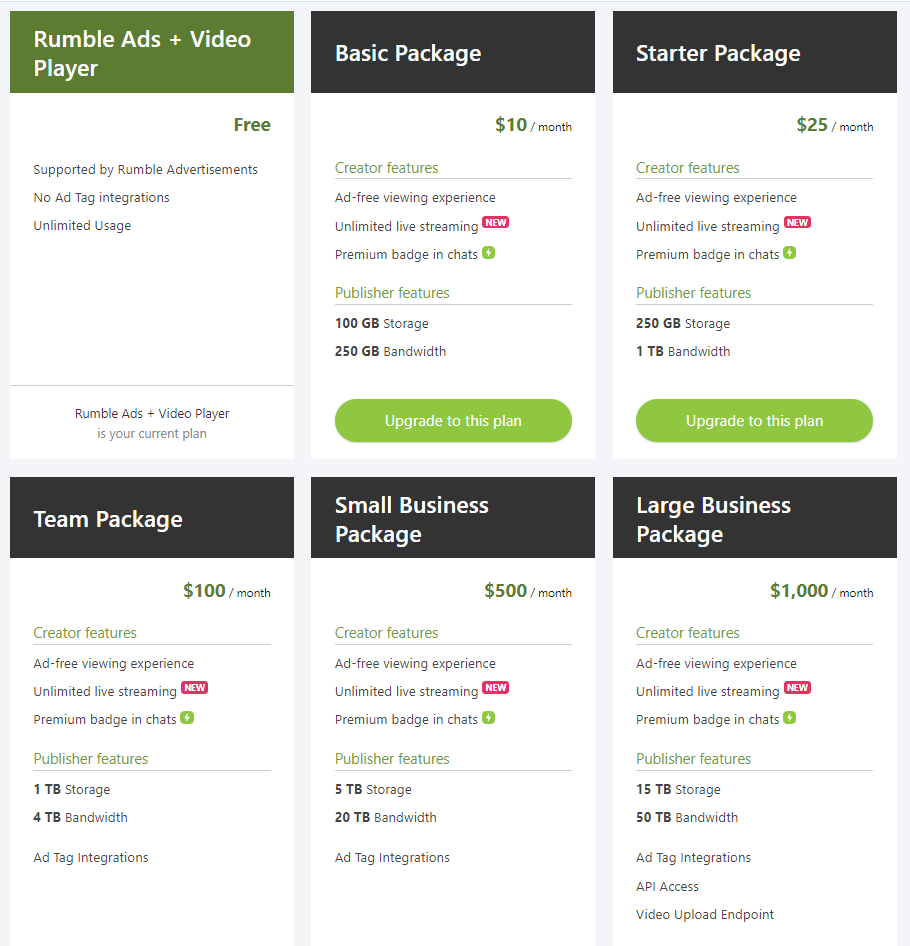Click the NEW badge in Starter Package
The image size is (910, 946).
[x=797, y=222]
